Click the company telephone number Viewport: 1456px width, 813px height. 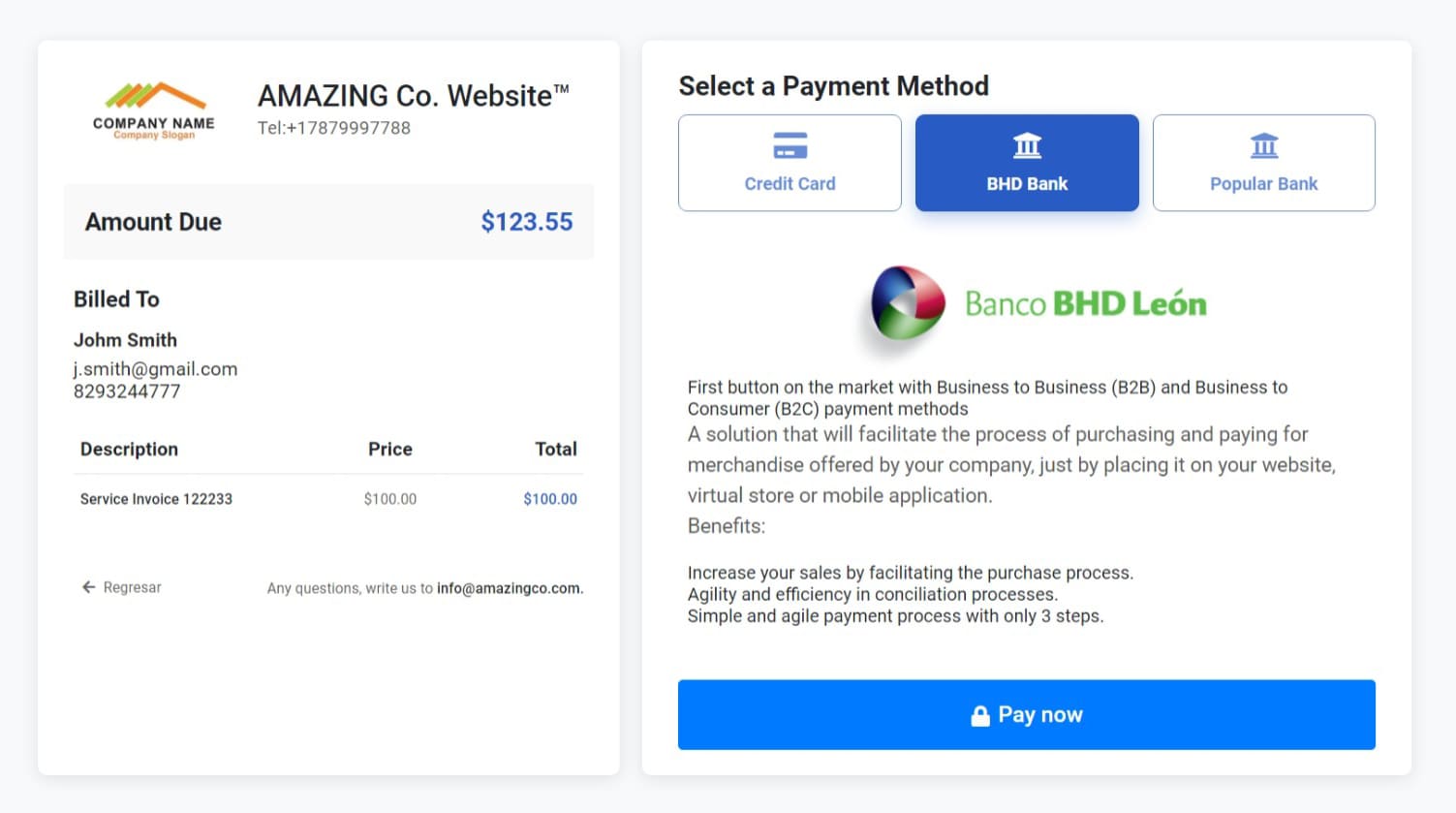(x=334, y=128)
